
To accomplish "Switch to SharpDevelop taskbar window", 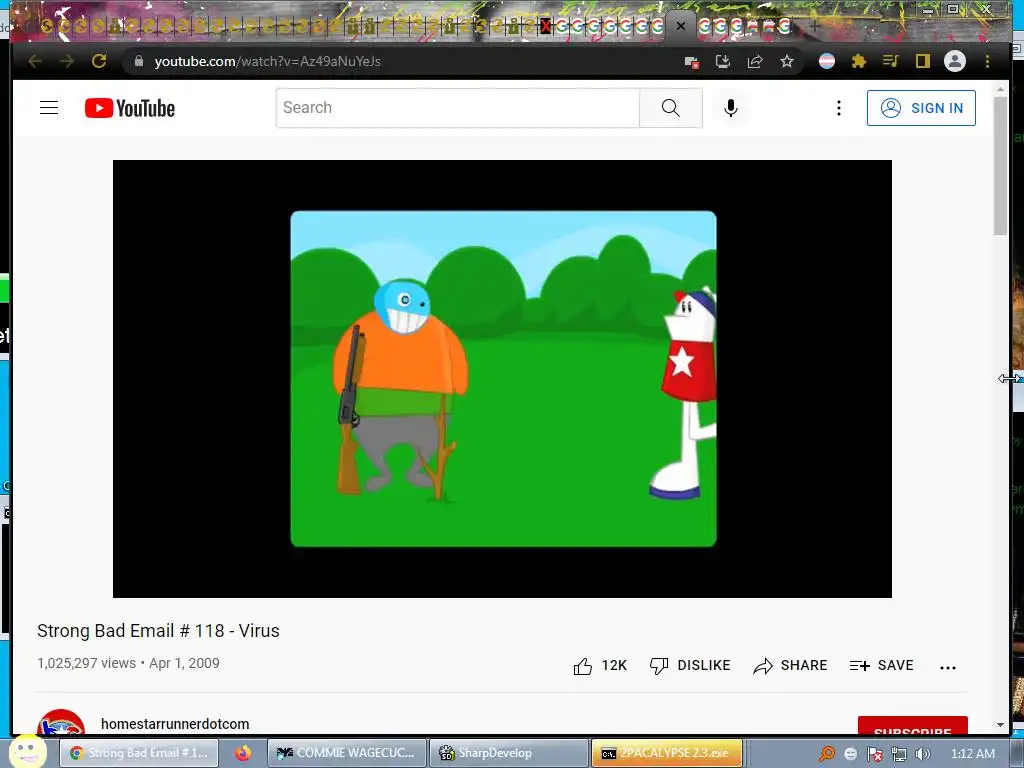I will click(508, 753).
